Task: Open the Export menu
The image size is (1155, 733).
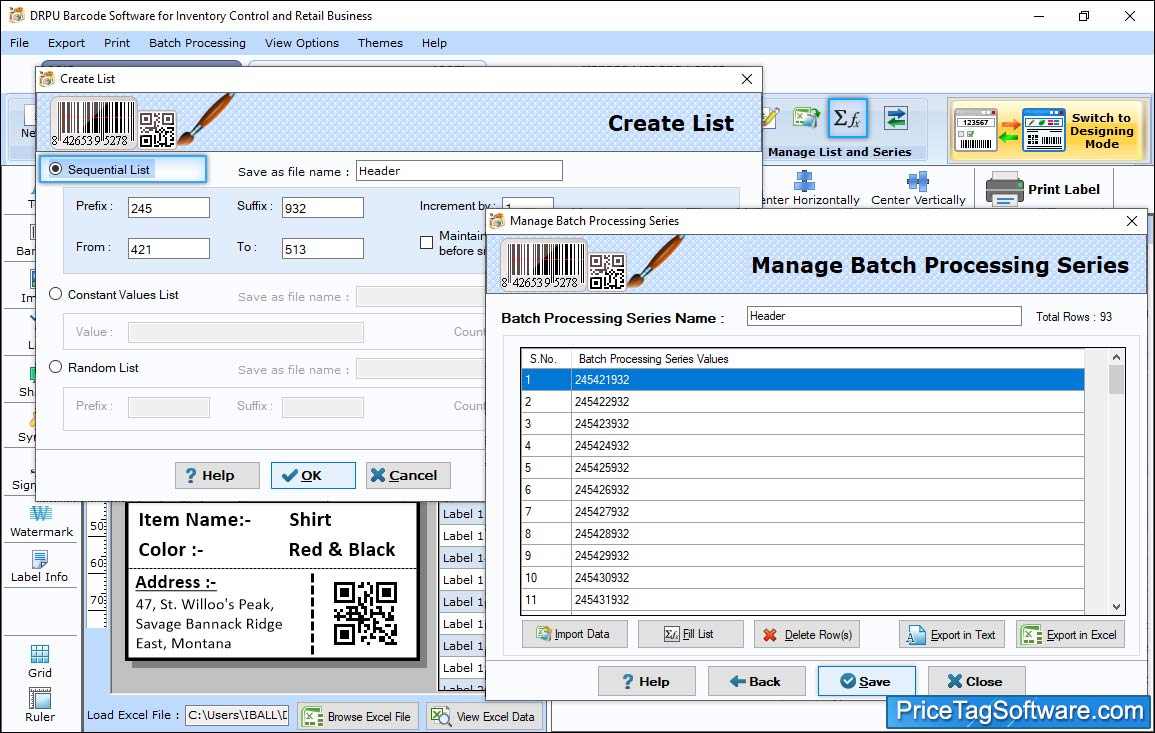Action: (x=66, y=43)
